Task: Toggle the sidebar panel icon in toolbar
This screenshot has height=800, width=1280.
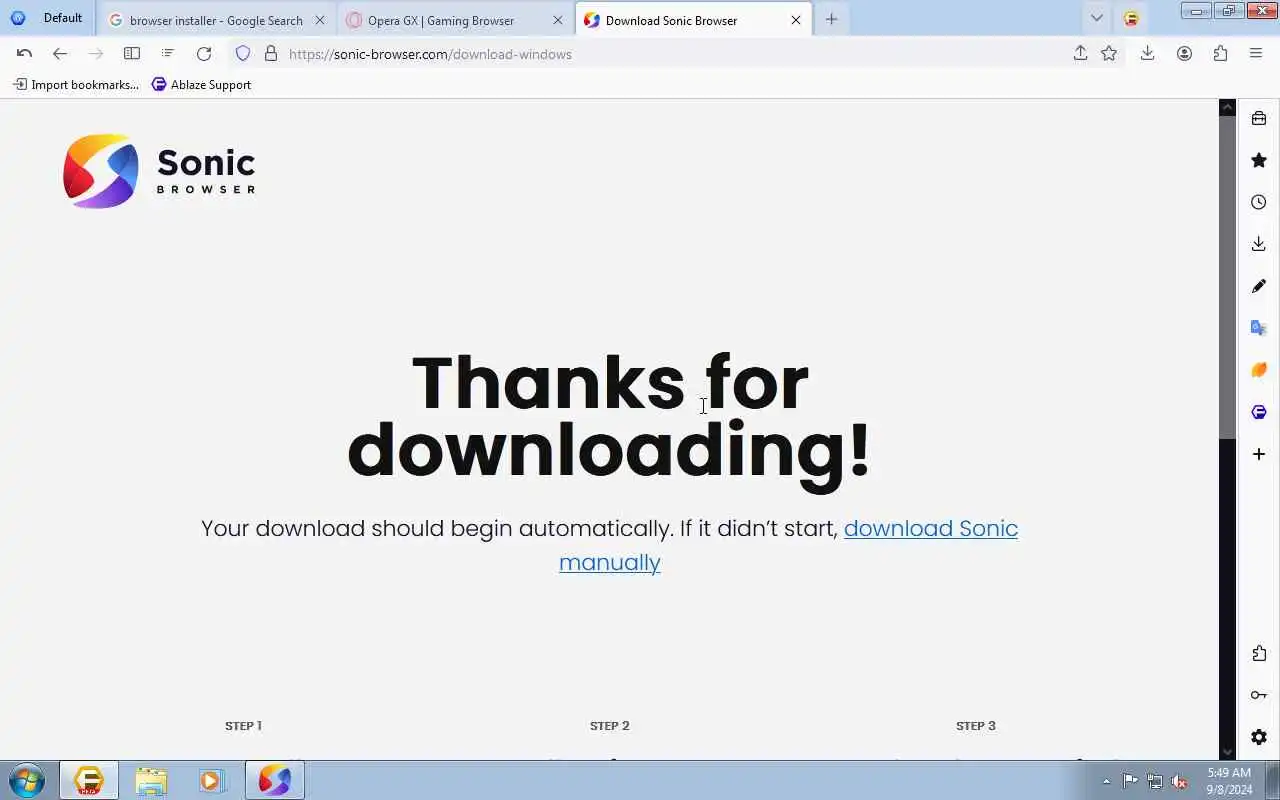Action: point(131,54)
